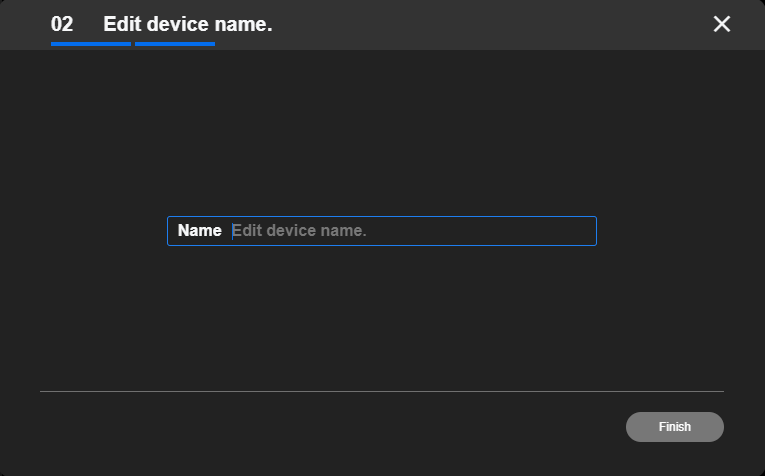Image resolution: width=765 pixels, height=476 pixels.
Task: Click the blue border of the Name field
Action: [x=382, y=217]
